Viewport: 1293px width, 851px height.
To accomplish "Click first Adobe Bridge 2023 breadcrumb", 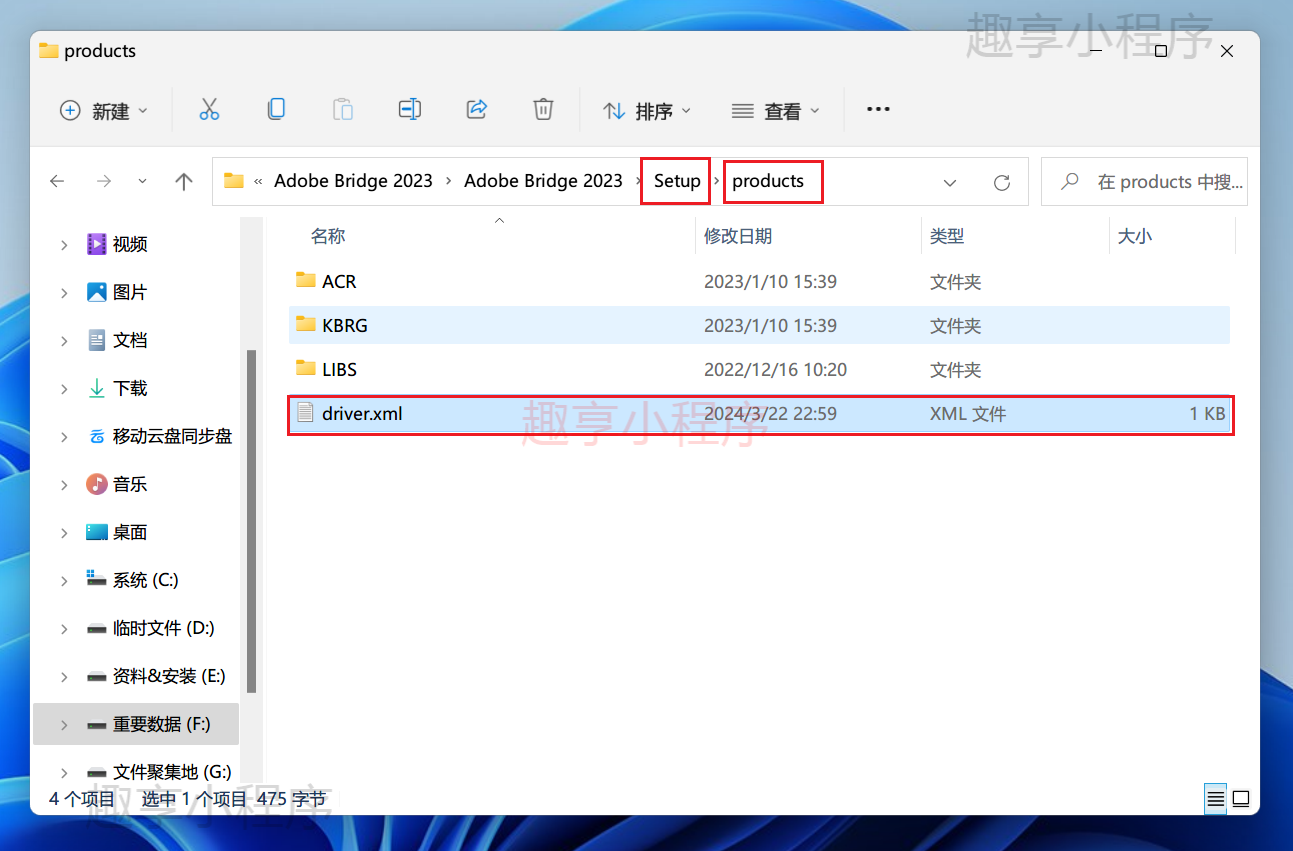I will pyautogui.click(x=353, y=181).
